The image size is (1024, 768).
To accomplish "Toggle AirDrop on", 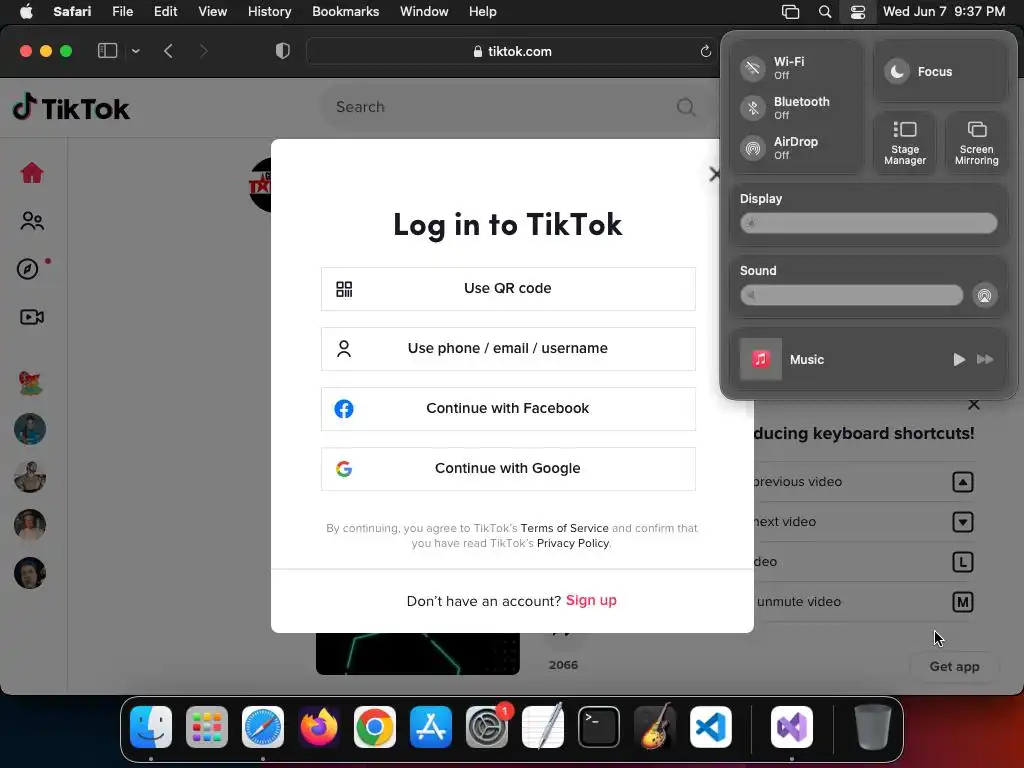I will pyautogui.click(x=753, y=148).
